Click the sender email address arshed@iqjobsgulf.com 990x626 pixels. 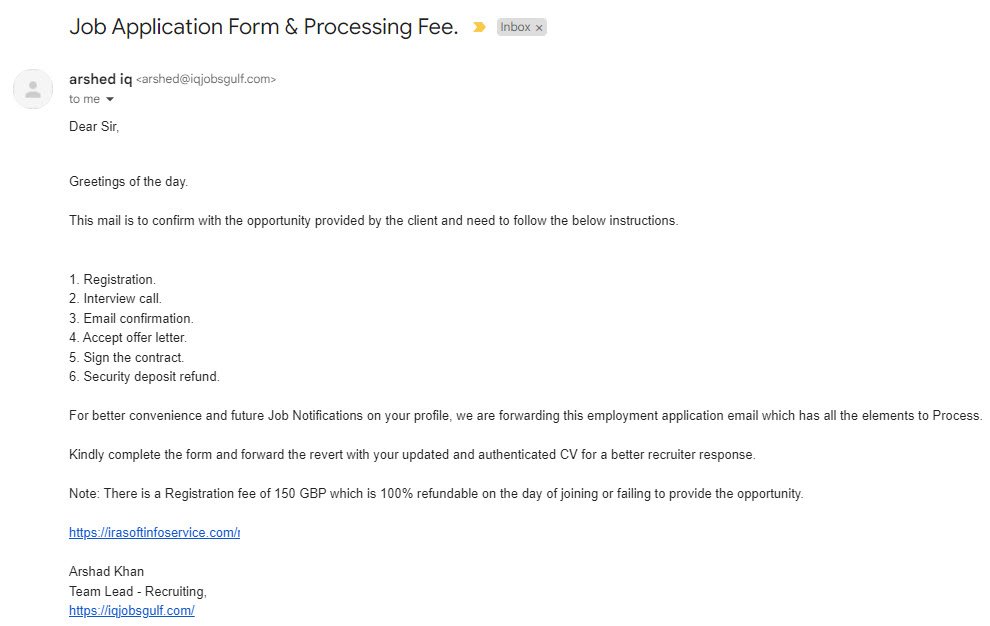[x=205, y=79]
